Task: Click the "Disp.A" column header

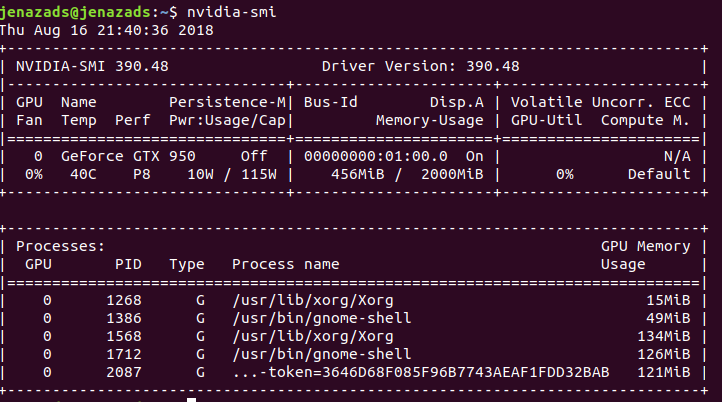Action: coord(457,102)
